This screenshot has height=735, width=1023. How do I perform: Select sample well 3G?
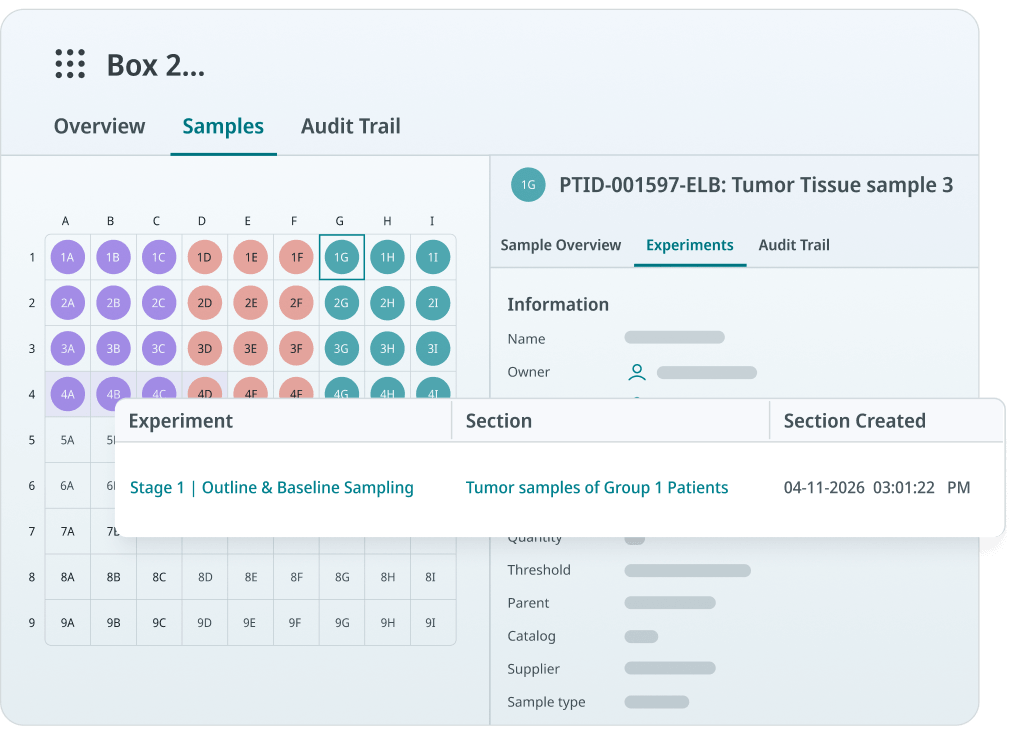pyautogui.click(x=342, y=348)
